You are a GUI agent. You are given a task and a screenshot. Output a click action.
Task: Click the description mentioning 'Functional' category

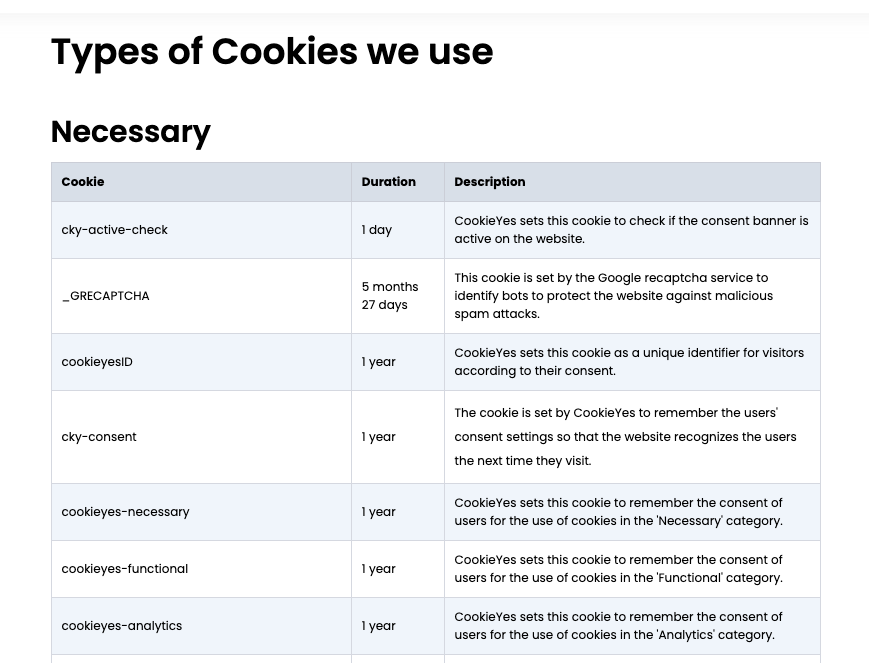[618, 569]
